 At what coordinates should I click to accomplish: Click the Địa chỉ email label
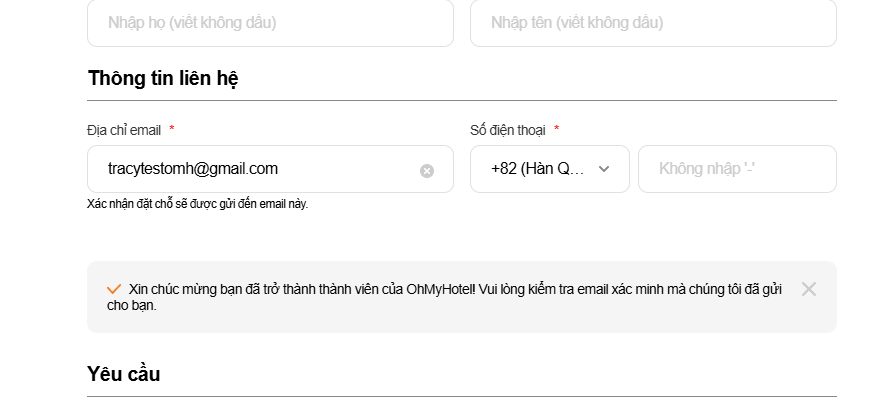click(x=124, y=129)
